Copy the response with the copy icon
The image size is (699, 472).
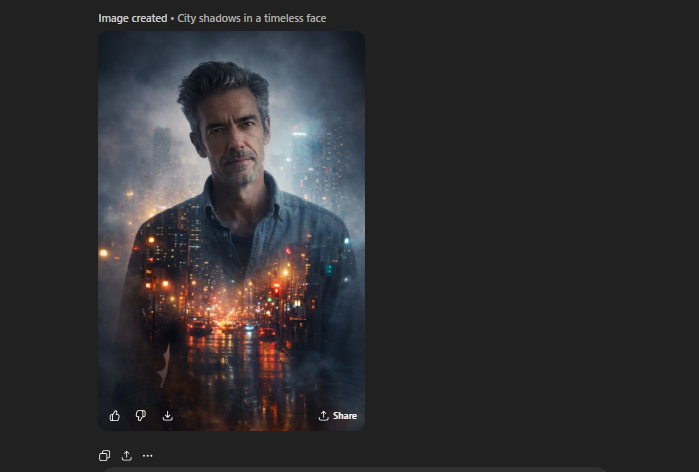[x=104, y=456]
